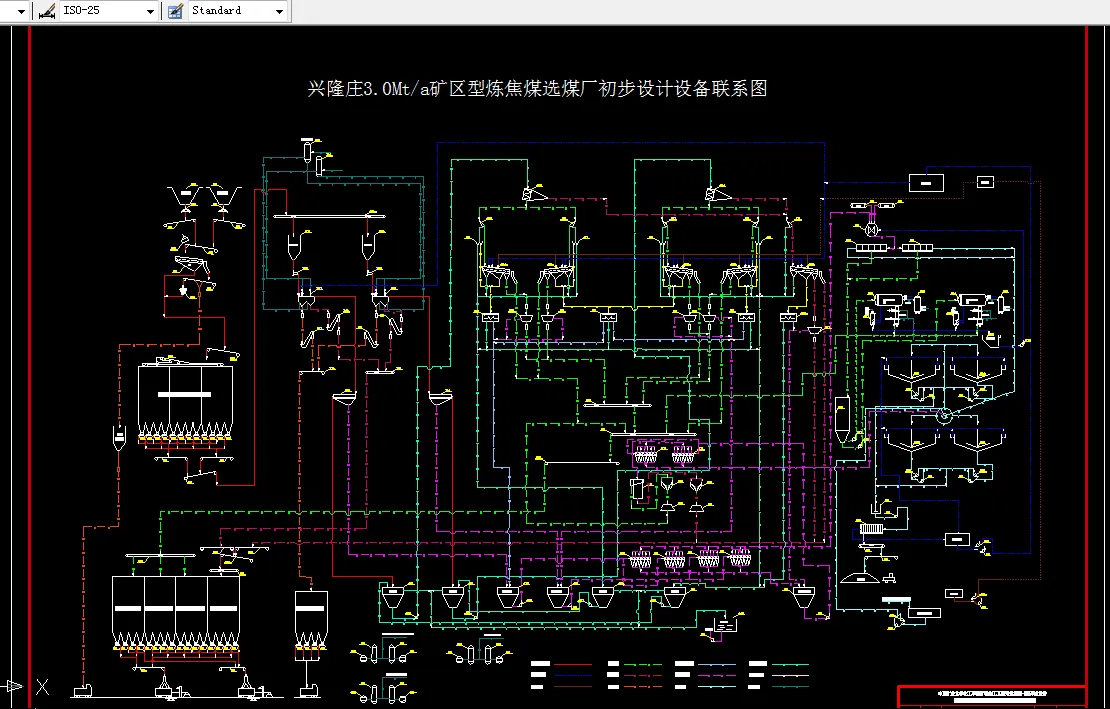Select the red title block at drawing bottom-right

(x=992, y=697)
